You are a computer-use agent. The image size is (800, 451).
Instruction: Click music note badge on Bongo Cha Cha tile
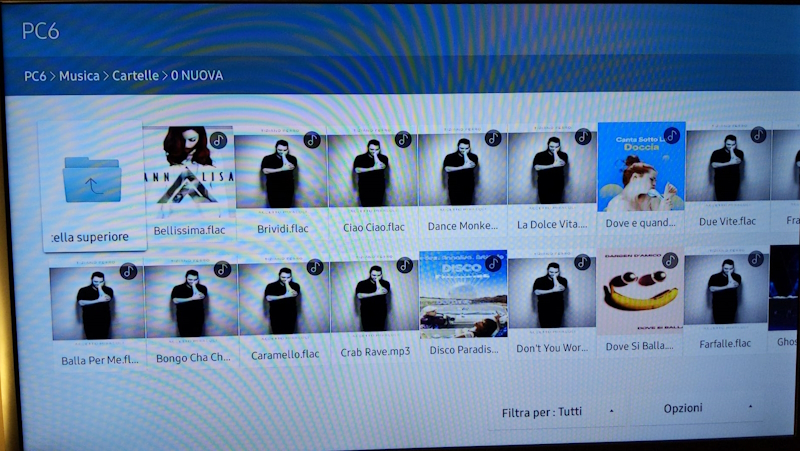pos(222,269)
